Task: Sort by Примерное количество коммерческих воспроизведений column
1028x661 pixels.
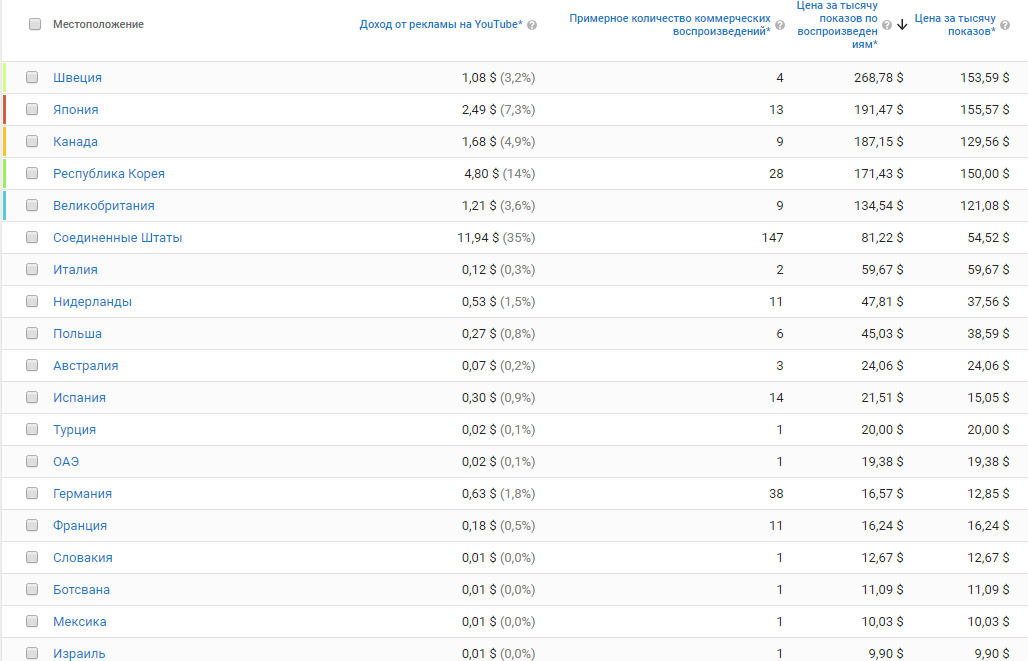Action: (x=669, y=25)
